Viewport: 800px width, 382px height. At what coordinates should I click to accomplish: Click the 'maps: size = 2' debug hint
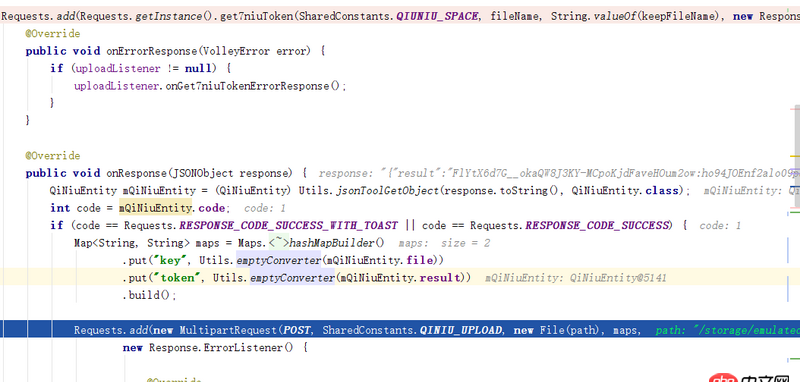coord(444,243)
